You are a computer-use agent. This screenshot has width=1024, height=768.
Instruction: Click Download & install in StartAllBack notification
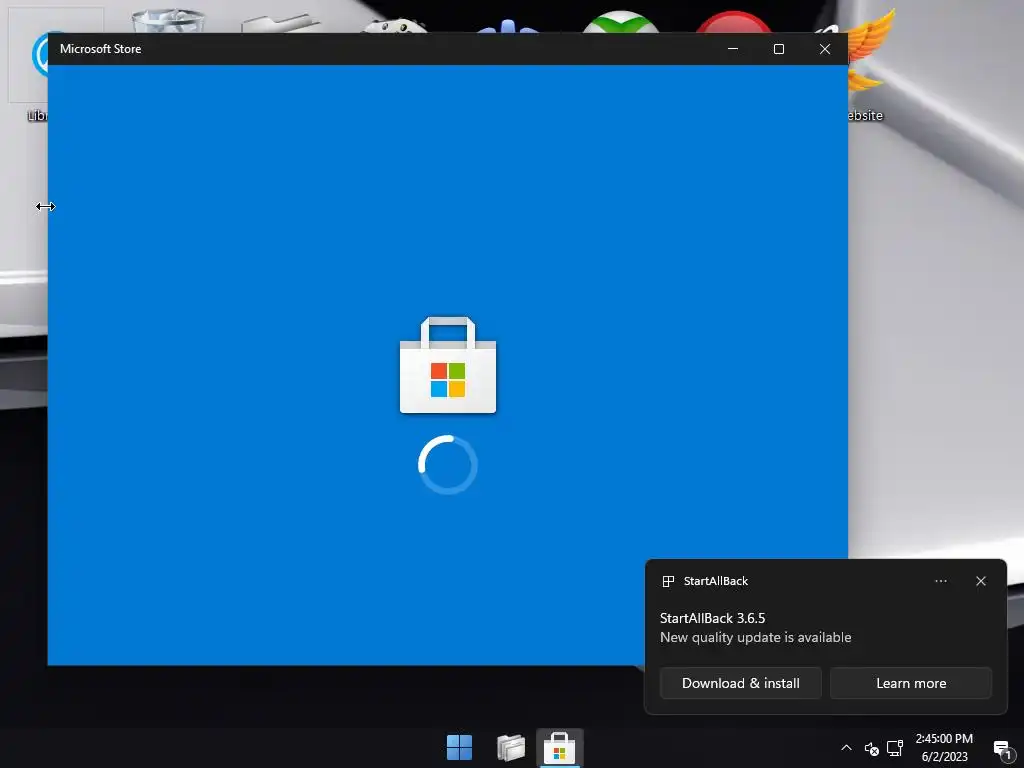pos(741,683)
